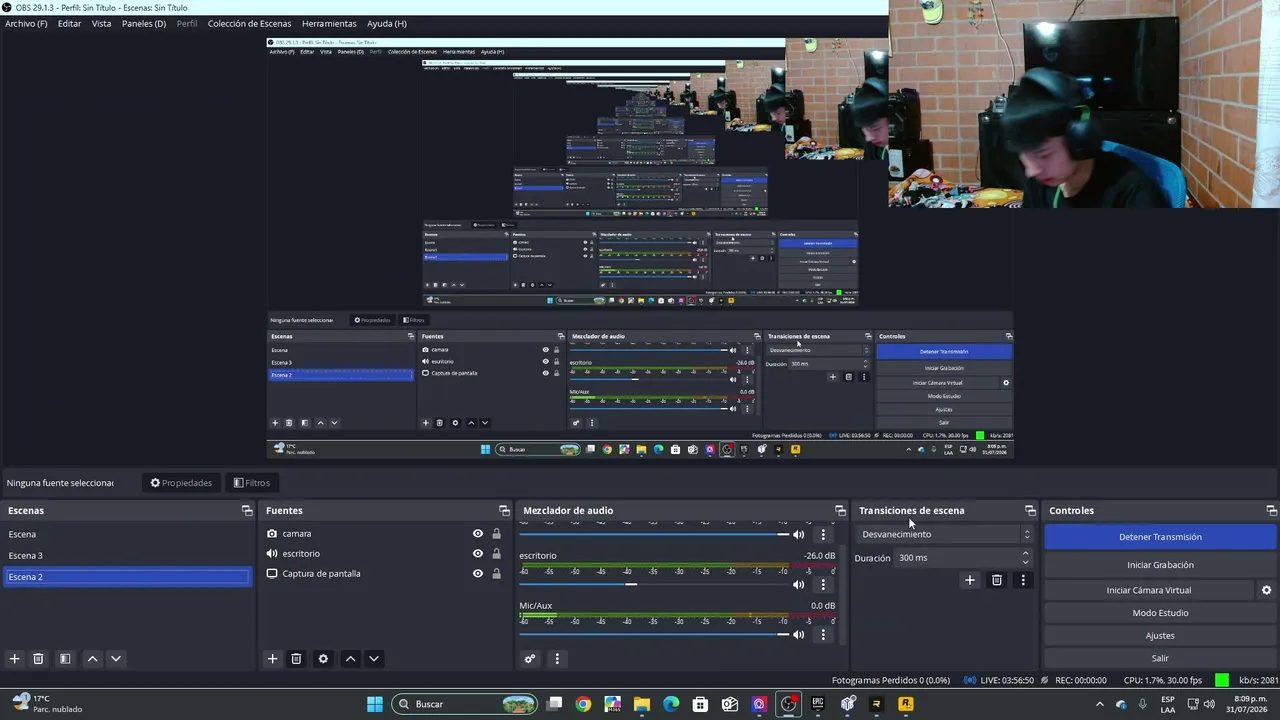Add a new scene with the plus icon

point(14,659)
